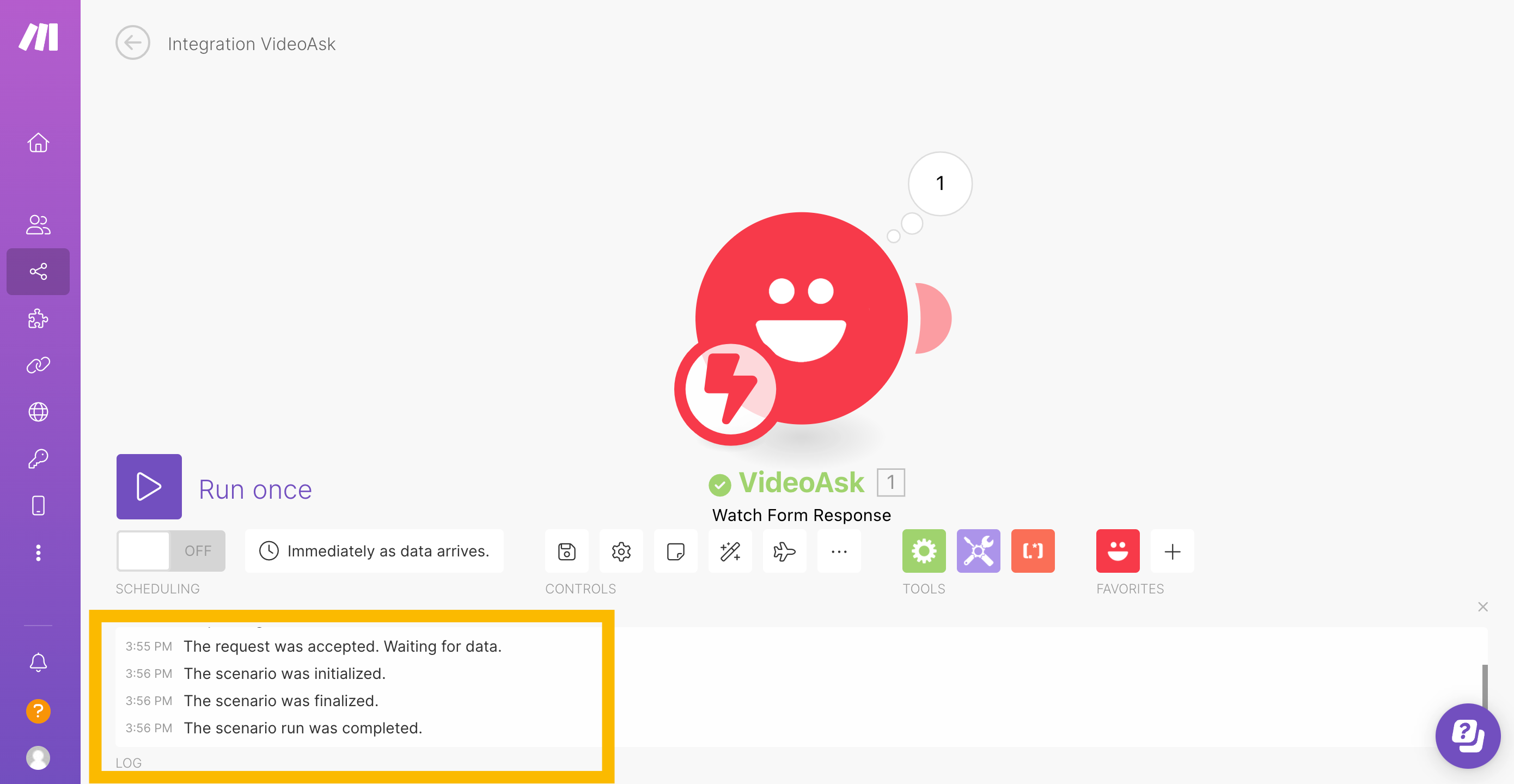Click the VideoAsk module circle on the canvas
This screenshot has width=1514, height=784.
pos(802,318)
